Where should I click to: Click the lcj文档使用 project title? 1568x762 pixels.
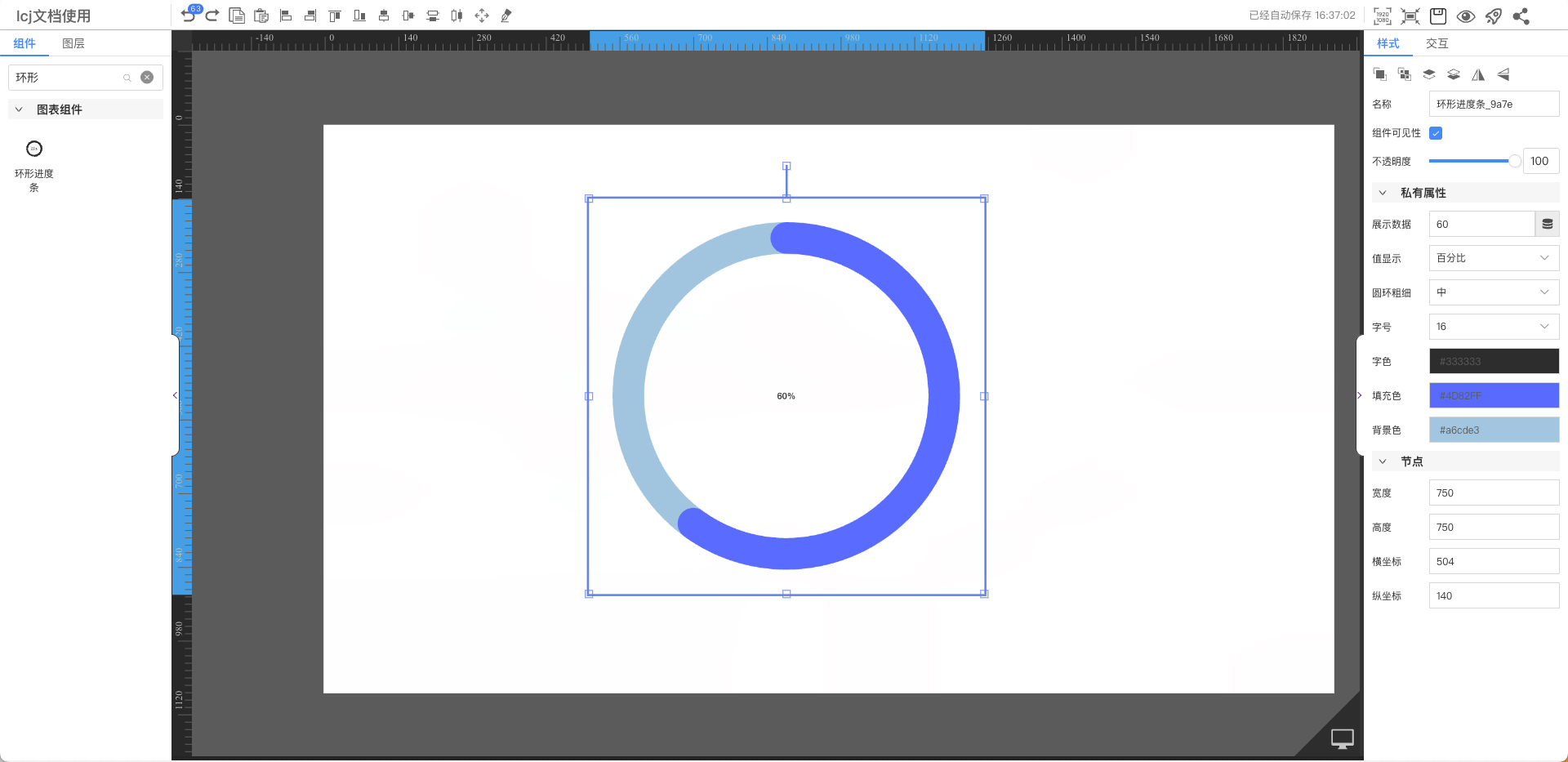pyautogui.click(x=54, y=16)
